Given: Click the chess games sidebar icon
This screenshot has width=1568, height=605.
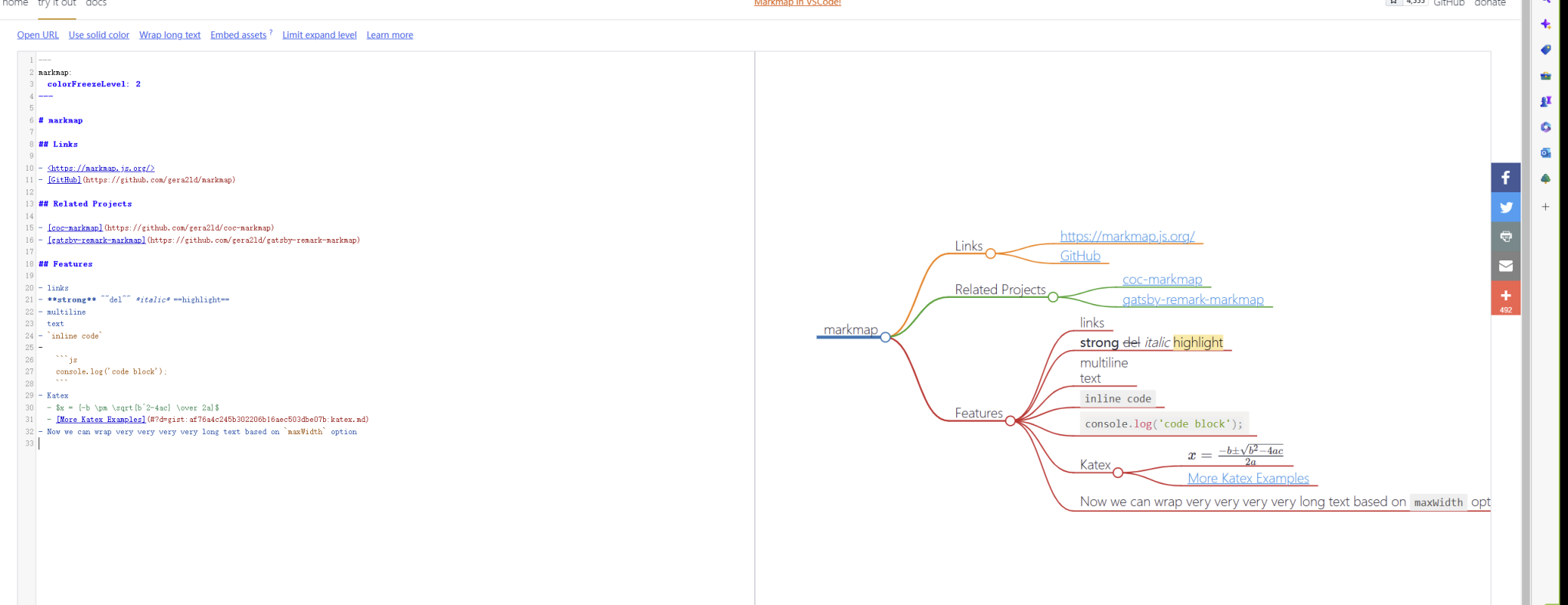Looking at the screenshot, I should tap(1546, 101).
